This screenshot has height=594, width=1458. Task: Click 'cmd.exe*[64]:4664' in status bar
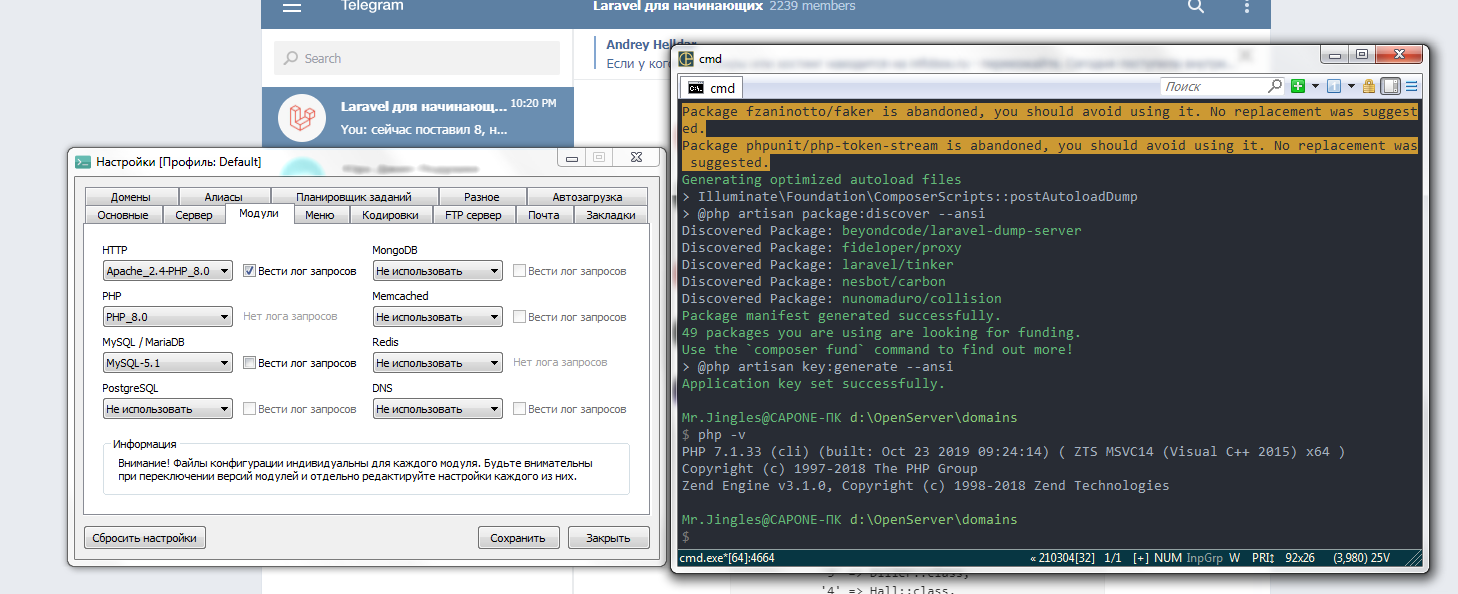click(727, 558)
